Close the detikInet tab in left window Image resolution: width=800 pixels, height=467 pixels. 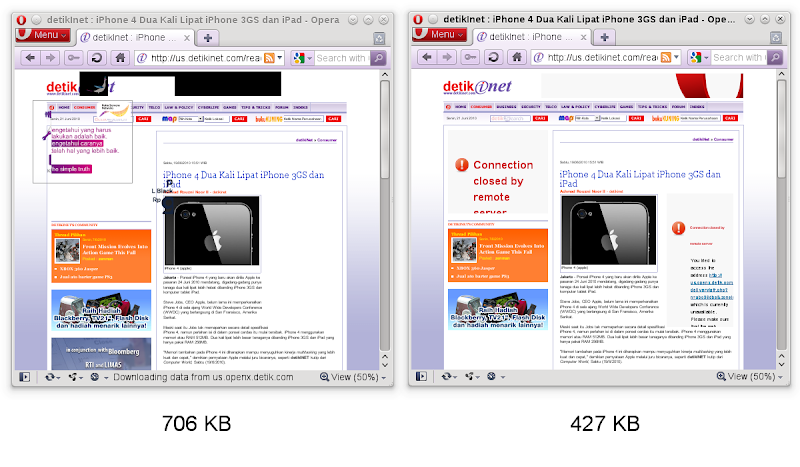coord(187,38)
